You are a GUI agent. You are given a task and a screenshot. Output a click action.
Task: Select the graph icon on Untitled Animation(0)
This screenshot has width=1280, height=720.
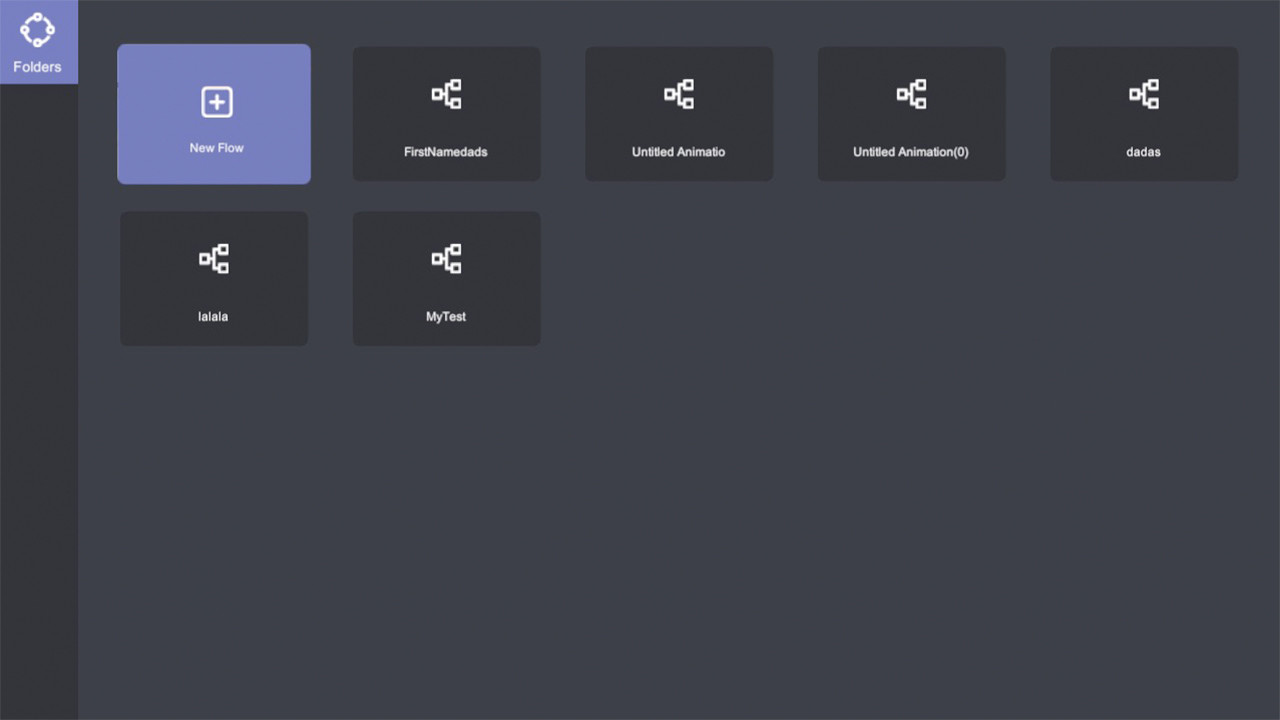tap(911, 94)
